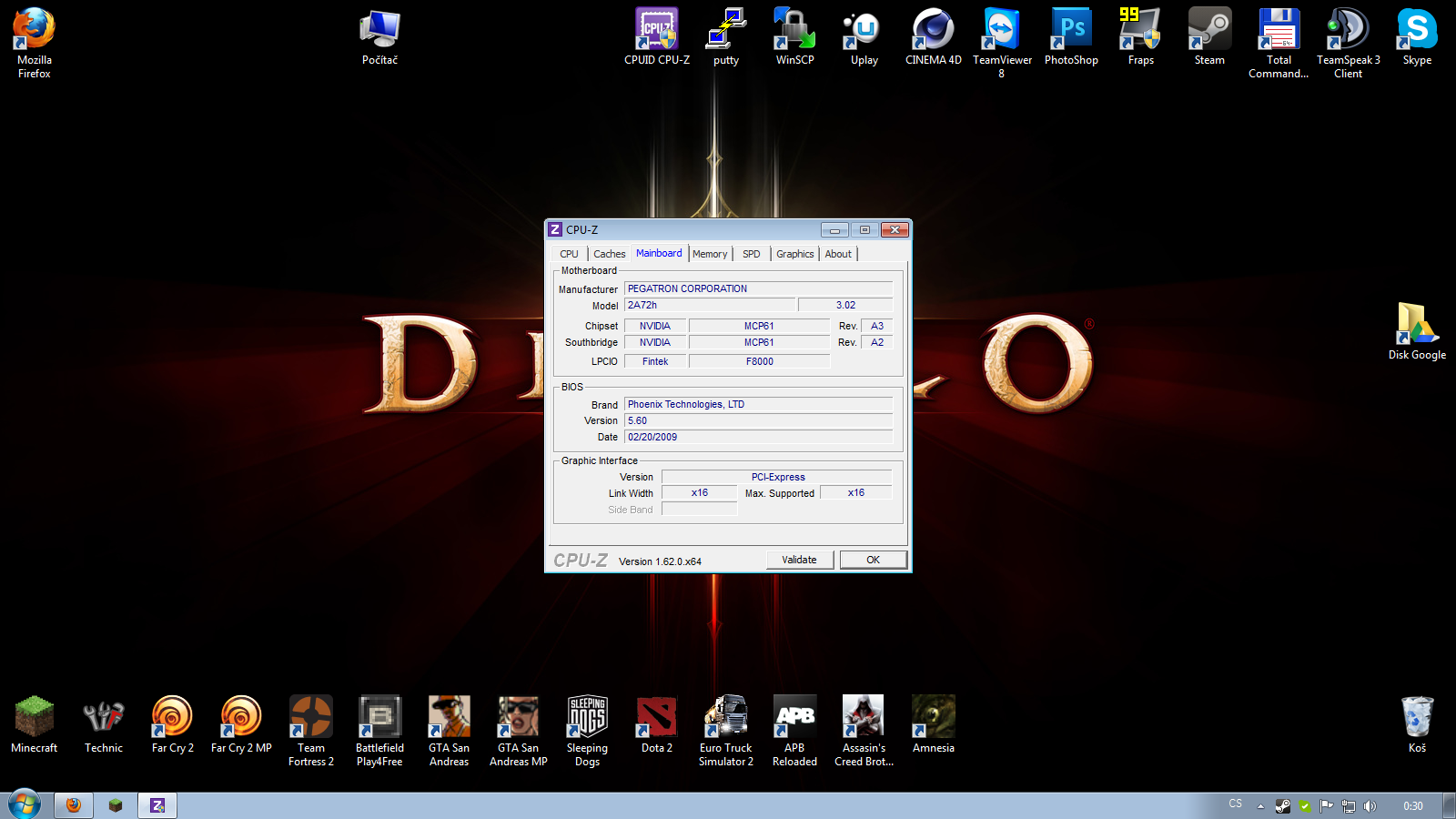Open the SPD tab in CPU-Z
This screenshot has width=1456, height=819.
point(751,254)
